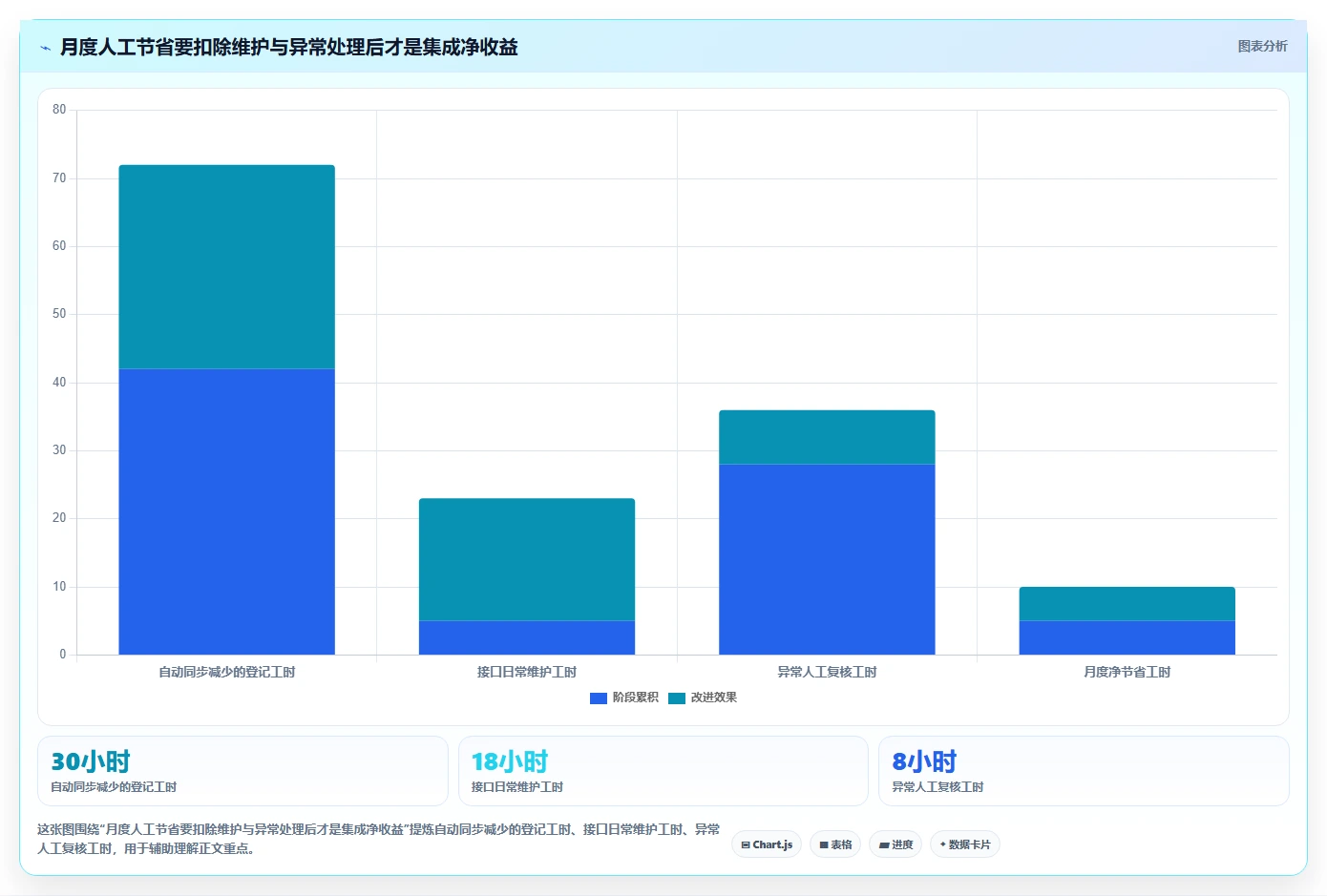Screen dimensions: 1327x896
Task: Click the lightning icon beside the chart title
Action: tap(45, 48)
